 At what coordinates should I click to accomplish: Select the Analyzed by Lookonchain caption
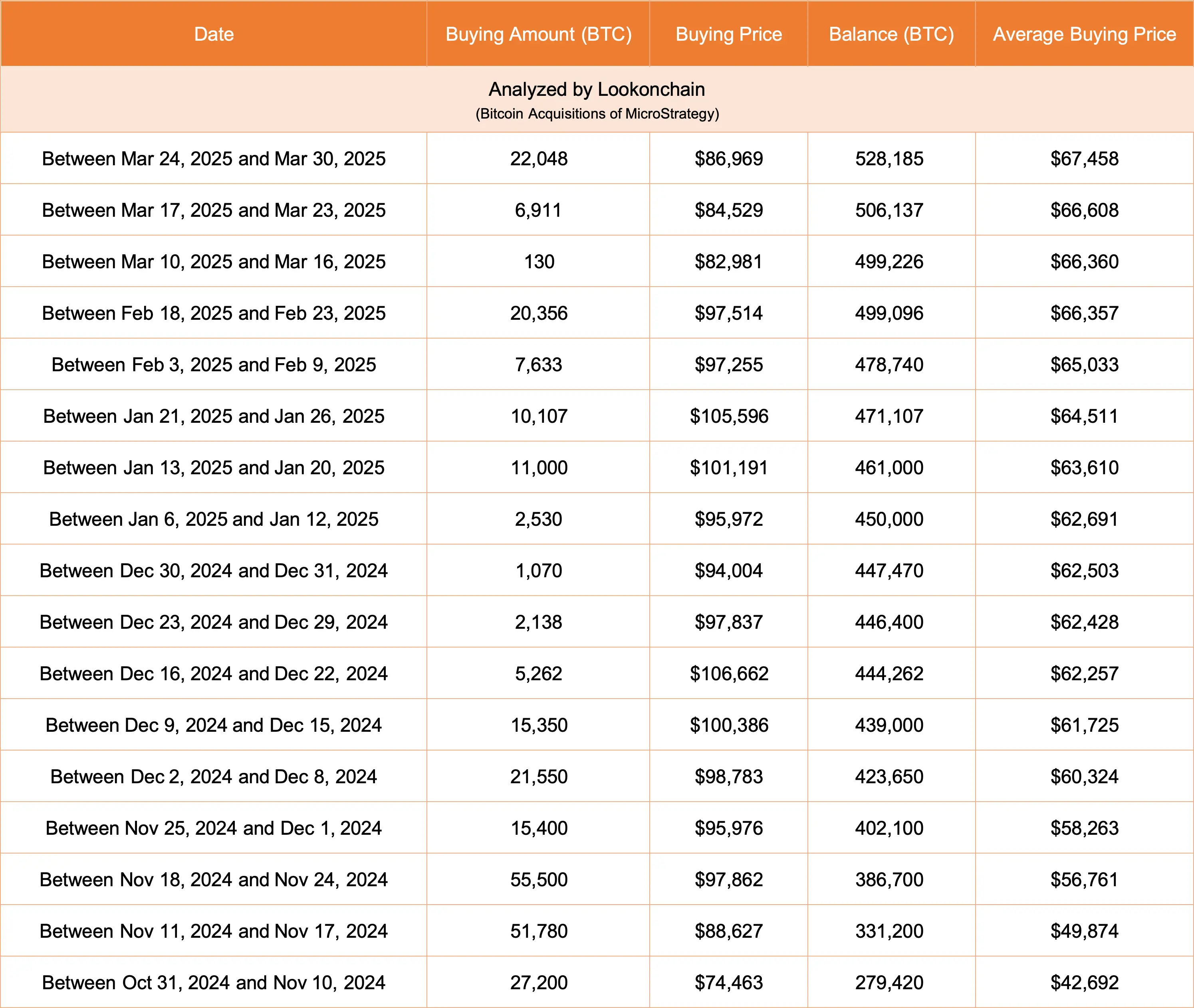tap(597, 89)
